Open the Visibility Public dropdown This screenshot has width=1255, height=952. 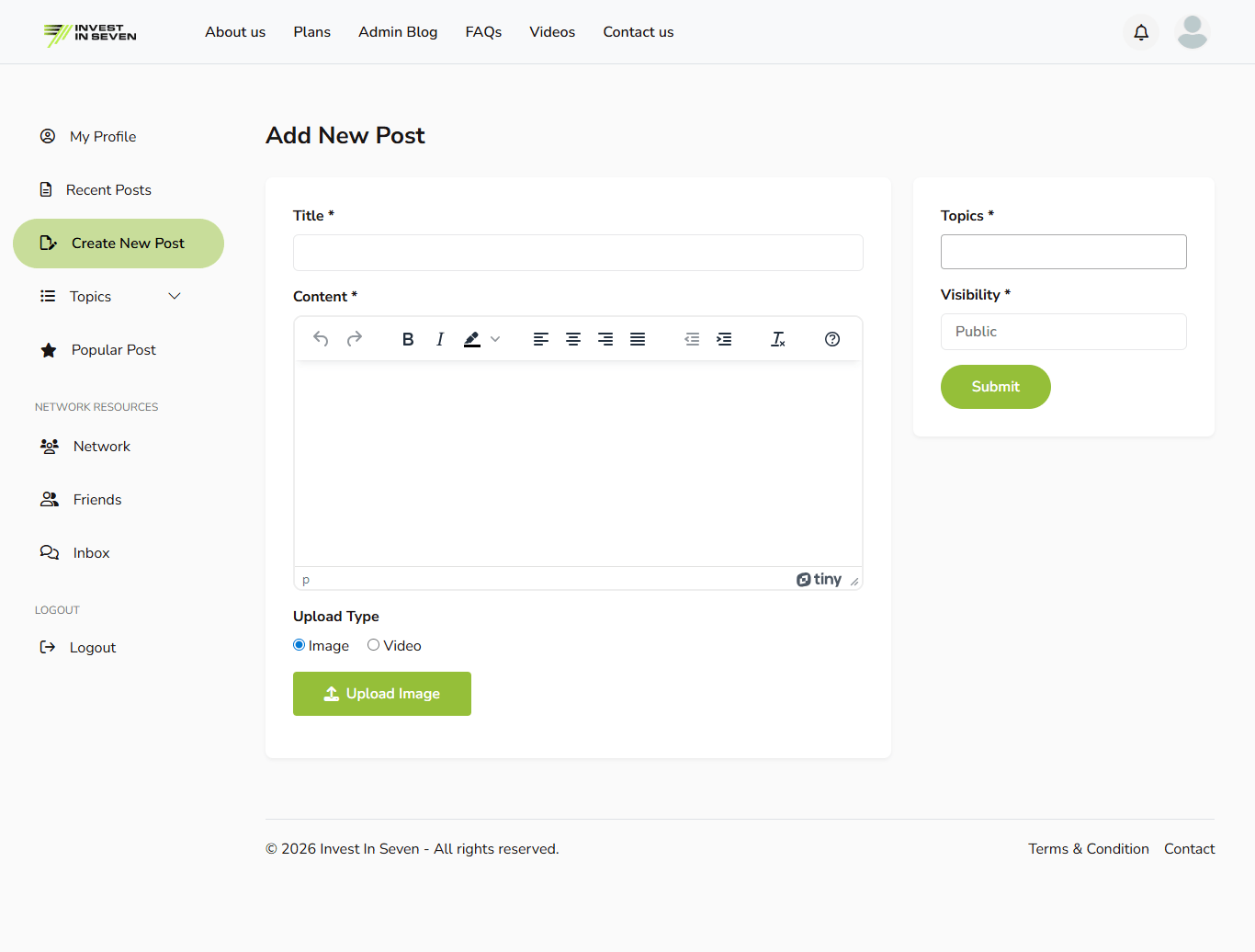[1063, 332]
